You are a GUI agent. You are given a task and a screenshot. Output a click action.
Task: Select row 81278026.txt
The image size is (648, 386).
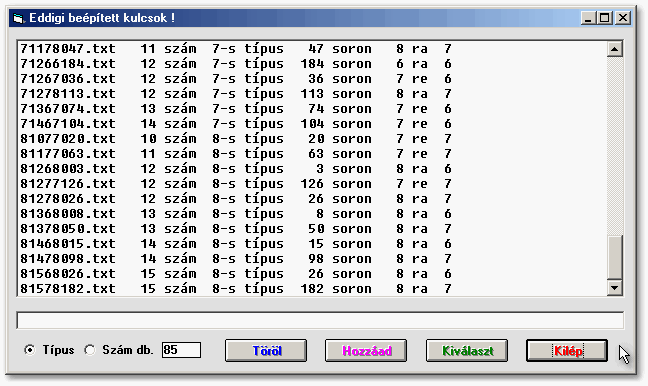[312, 199]
